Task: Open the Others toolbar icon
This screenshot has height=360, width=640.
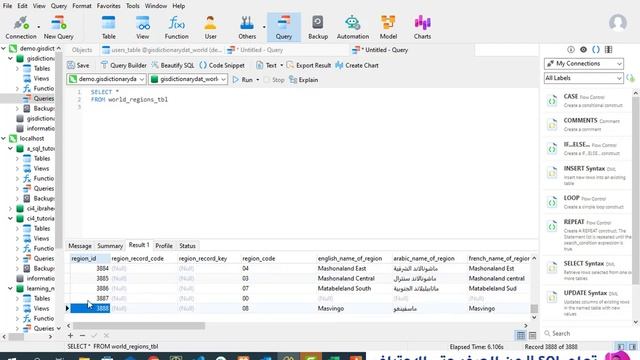Action: 247,27
